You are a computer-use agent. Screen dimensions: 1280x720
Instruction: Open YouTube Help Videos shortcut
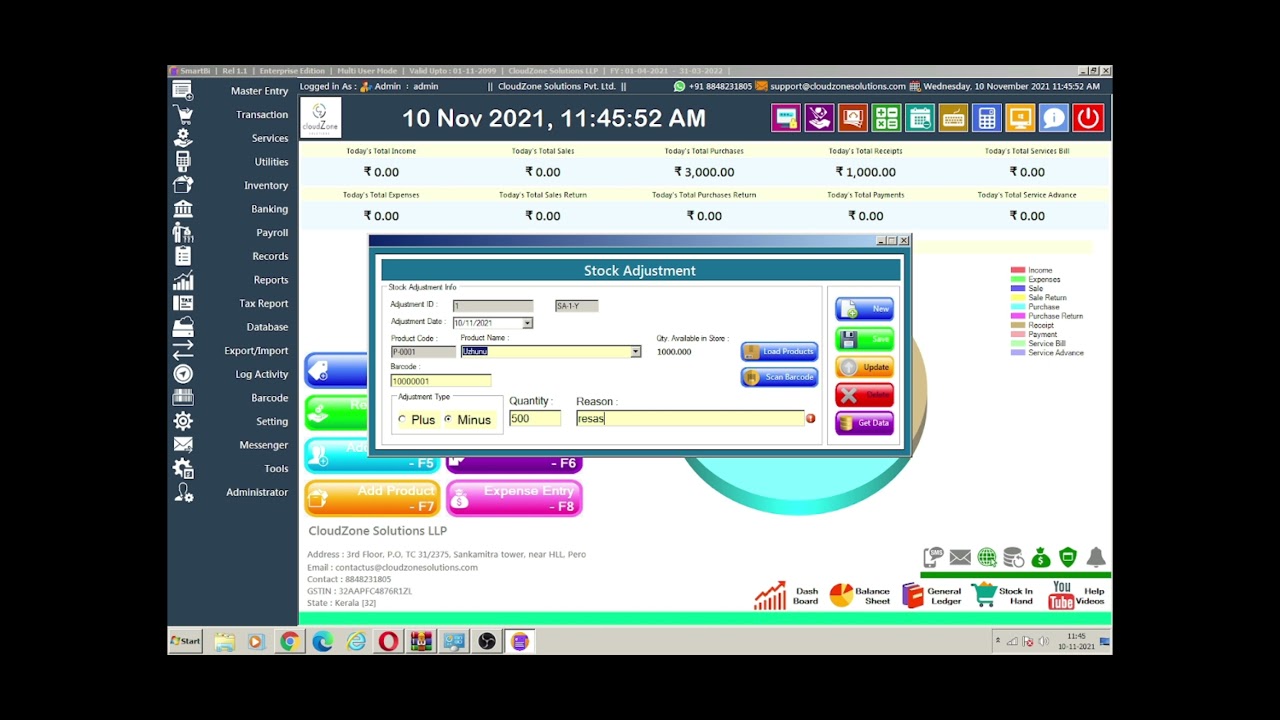1077,596
